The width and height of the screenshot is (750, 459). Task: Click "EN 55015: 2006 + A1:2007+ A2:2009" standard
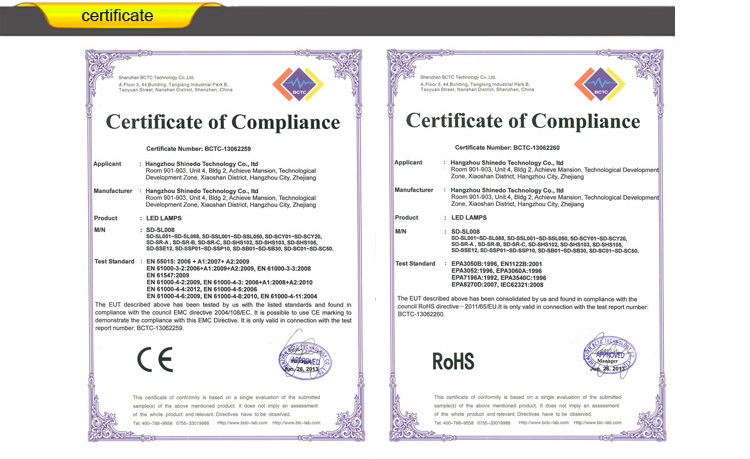[198, 262]
